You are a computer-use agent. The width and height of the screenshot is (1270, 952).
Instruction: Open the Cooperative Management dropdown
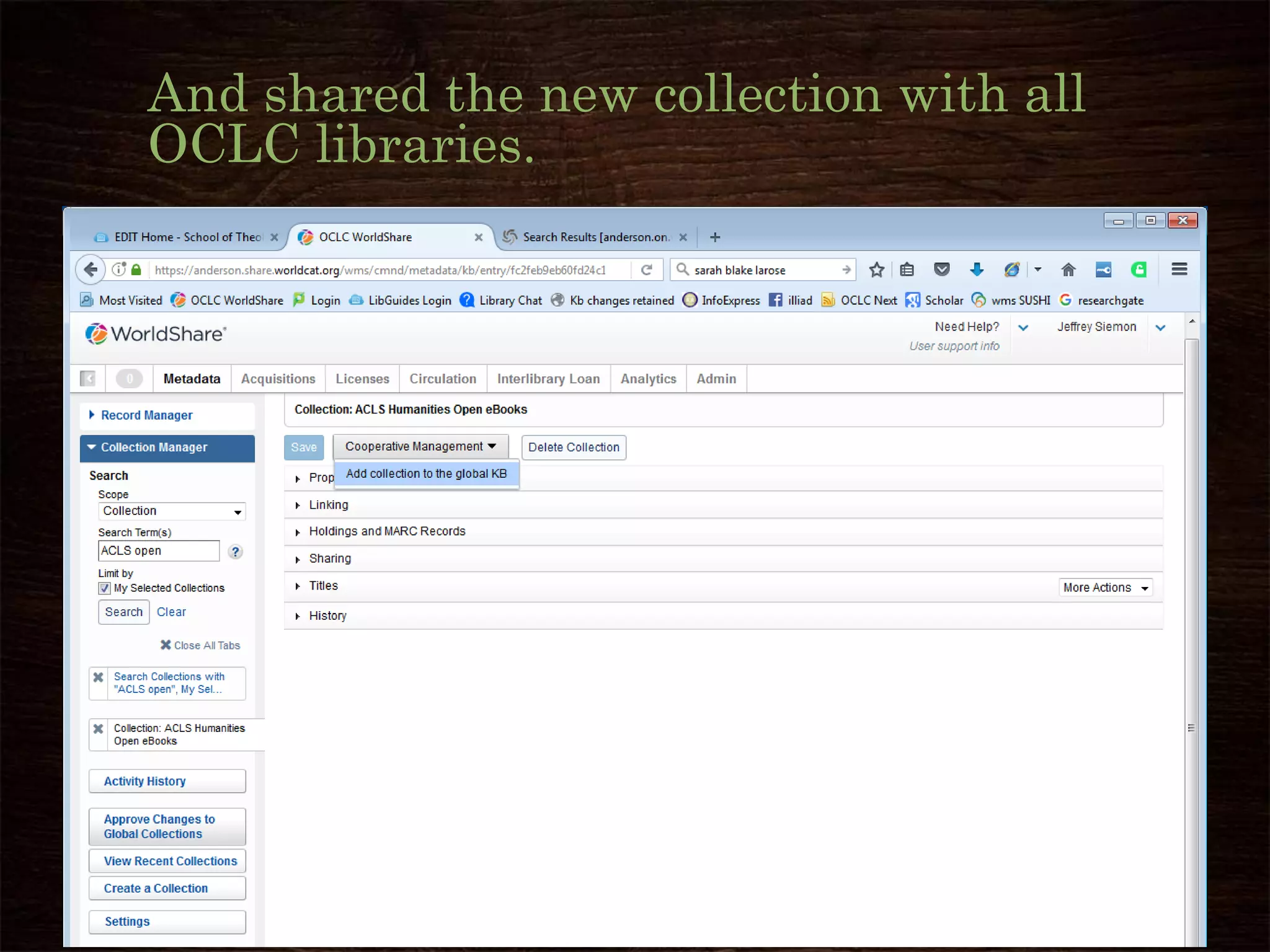pyautogui.click(x=420, y=446)
